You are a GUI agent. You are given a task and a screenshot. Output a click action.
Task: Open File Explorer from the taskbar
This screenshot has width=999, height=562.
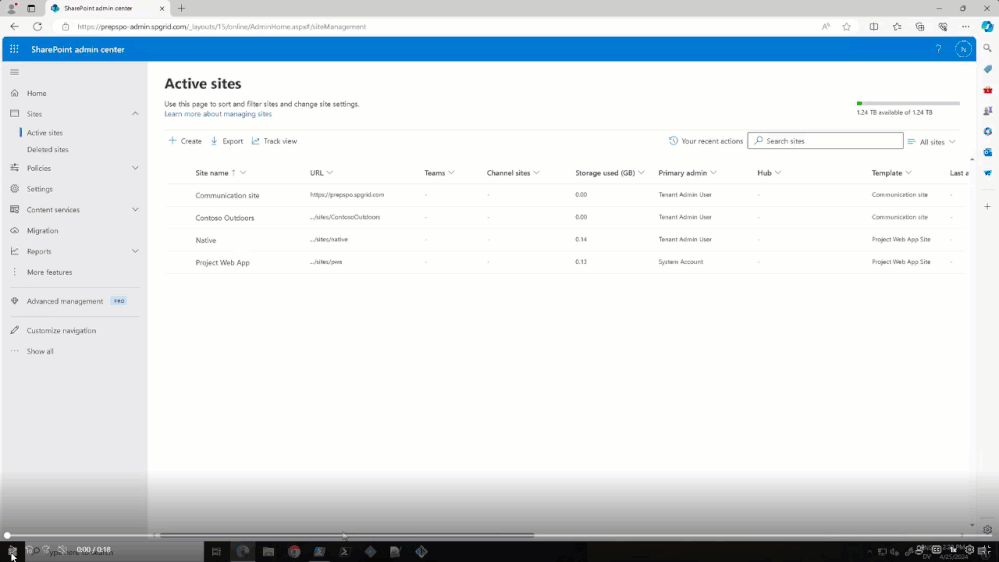click(x=268, y=552)
